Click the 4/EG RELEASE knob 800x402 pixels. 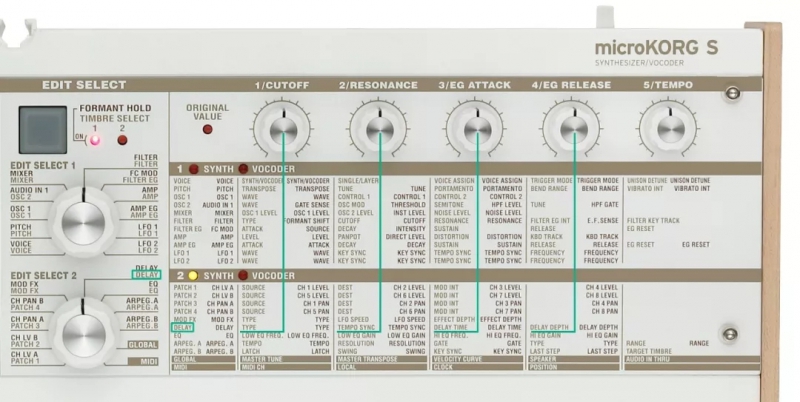(573, 130)
